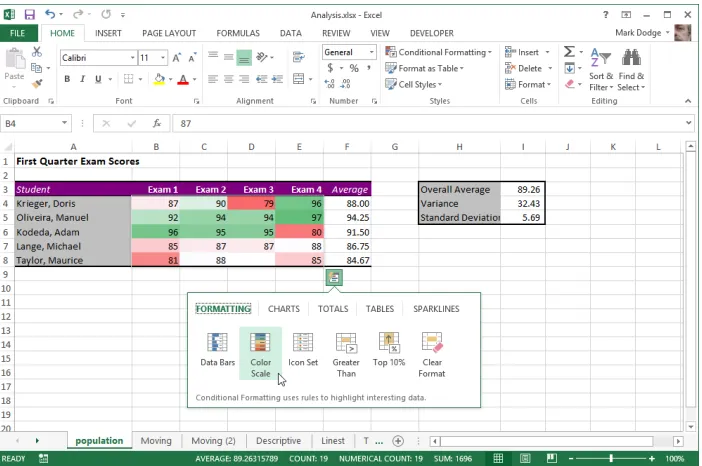Click the Quick Analysis icon below the table

(334, 278)
